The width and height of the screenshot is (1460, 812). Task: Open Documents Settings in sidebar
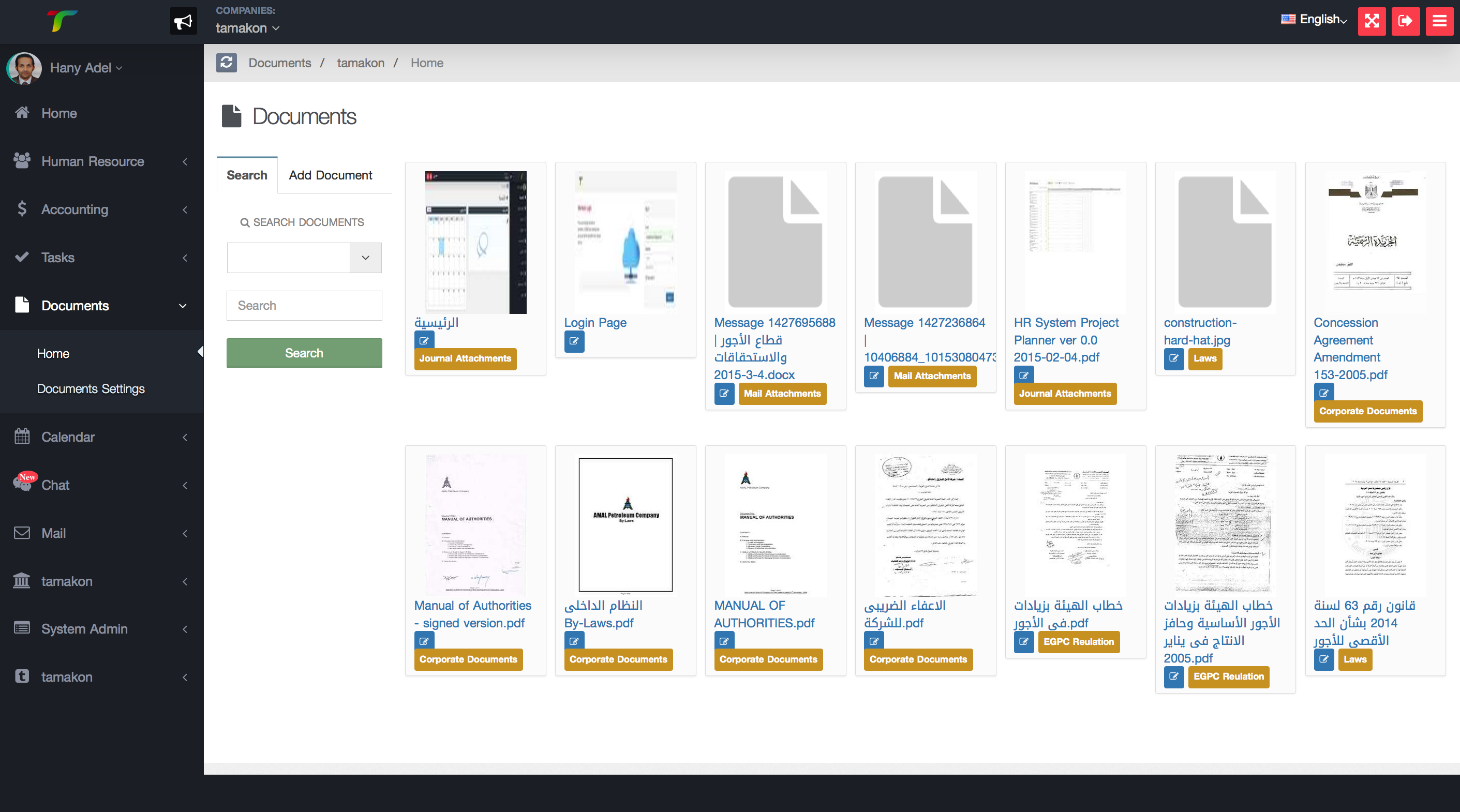click(91, 389)
